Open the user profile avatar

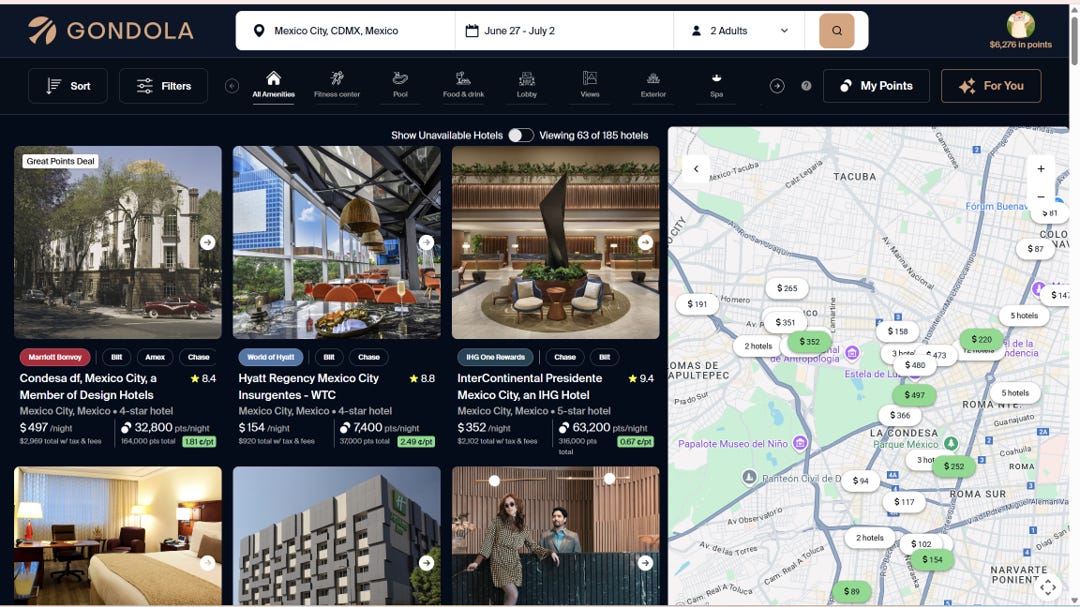(1020, 24)
